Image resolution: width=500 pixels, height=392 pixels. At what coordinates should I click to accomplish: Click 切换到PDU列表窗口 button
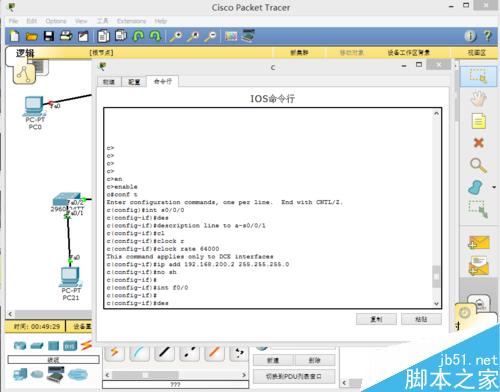click(x=294, y=376)
